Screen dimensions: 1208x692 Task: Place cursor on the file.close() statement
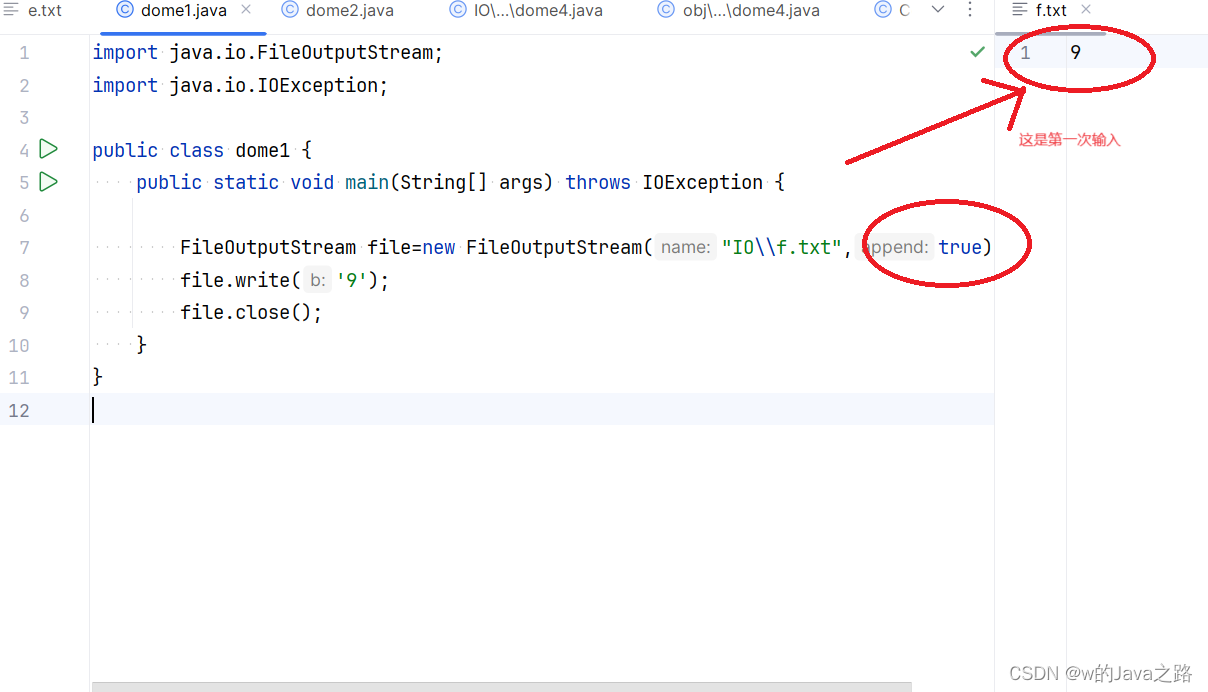249,312
